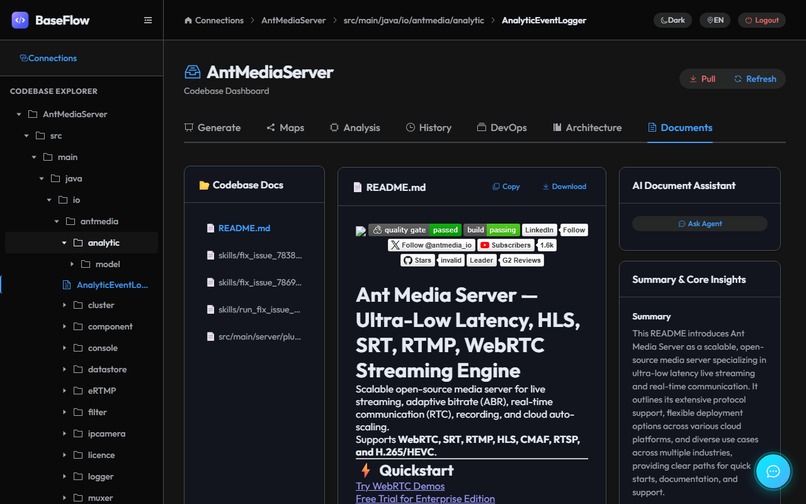Open the History tab
This screenshot has width=806, height=504.
click(429, 128)
